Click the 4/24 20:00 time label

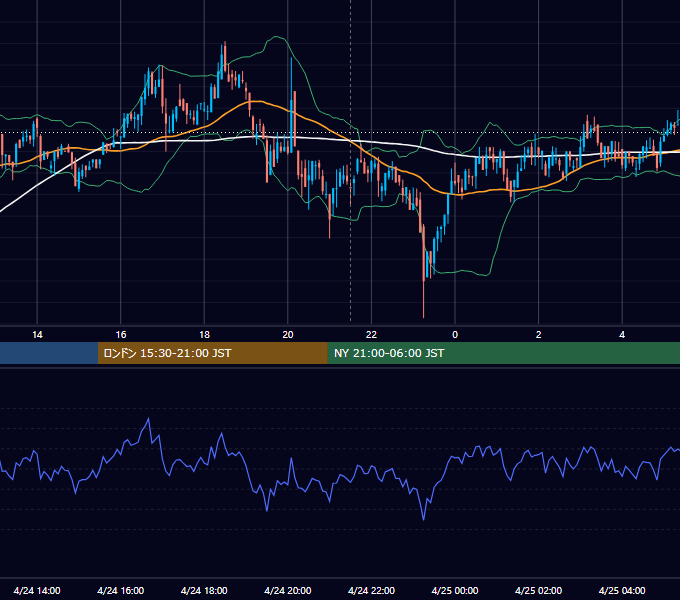[x=288, y=590]
